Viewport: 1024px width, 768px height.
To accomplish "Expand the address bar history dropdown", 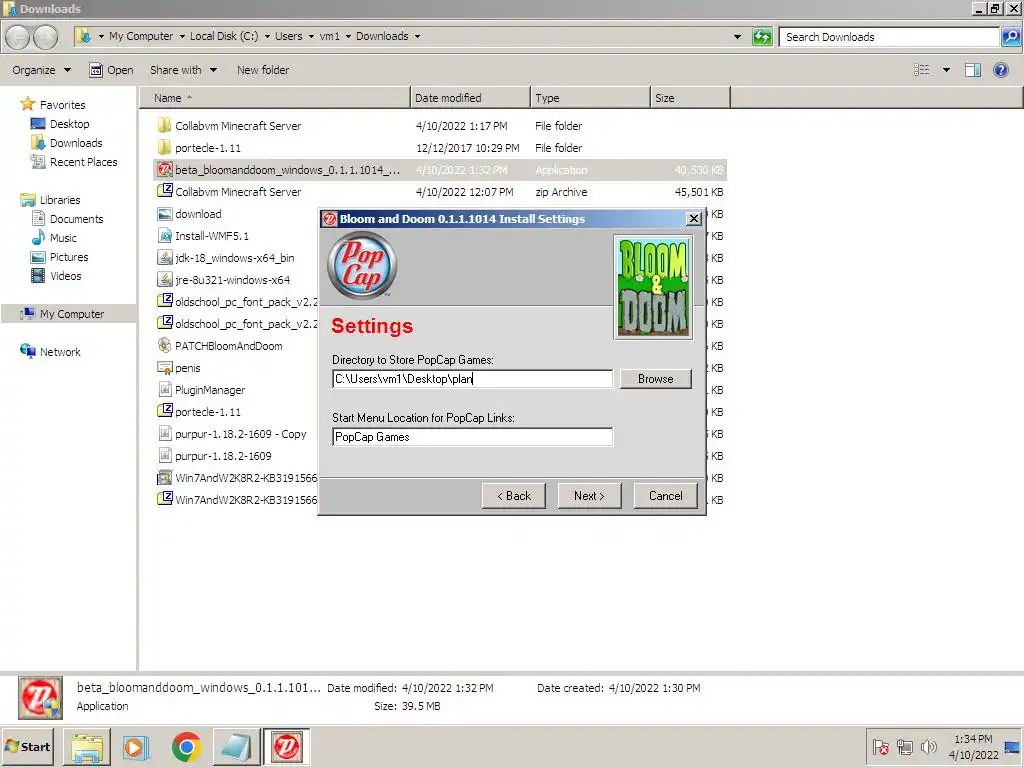I will pos(737,37).
